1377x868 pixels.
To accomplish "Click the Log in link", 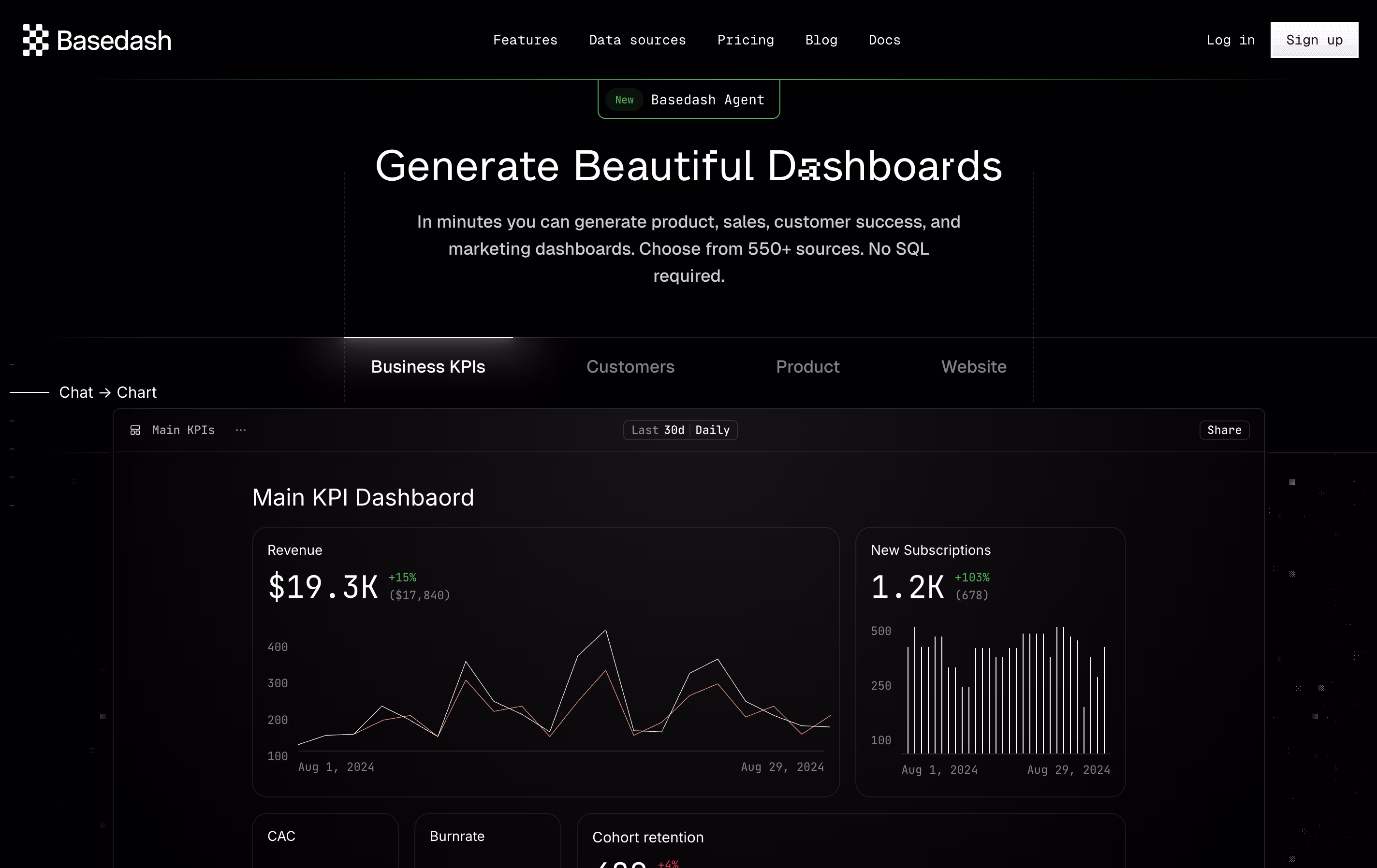I will [1230, 40].
